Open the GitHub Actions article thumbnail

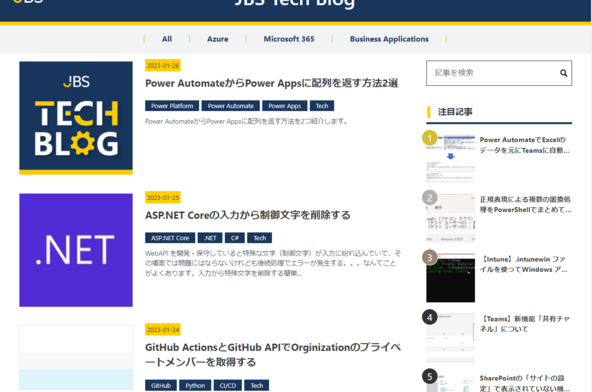(76, 358)
